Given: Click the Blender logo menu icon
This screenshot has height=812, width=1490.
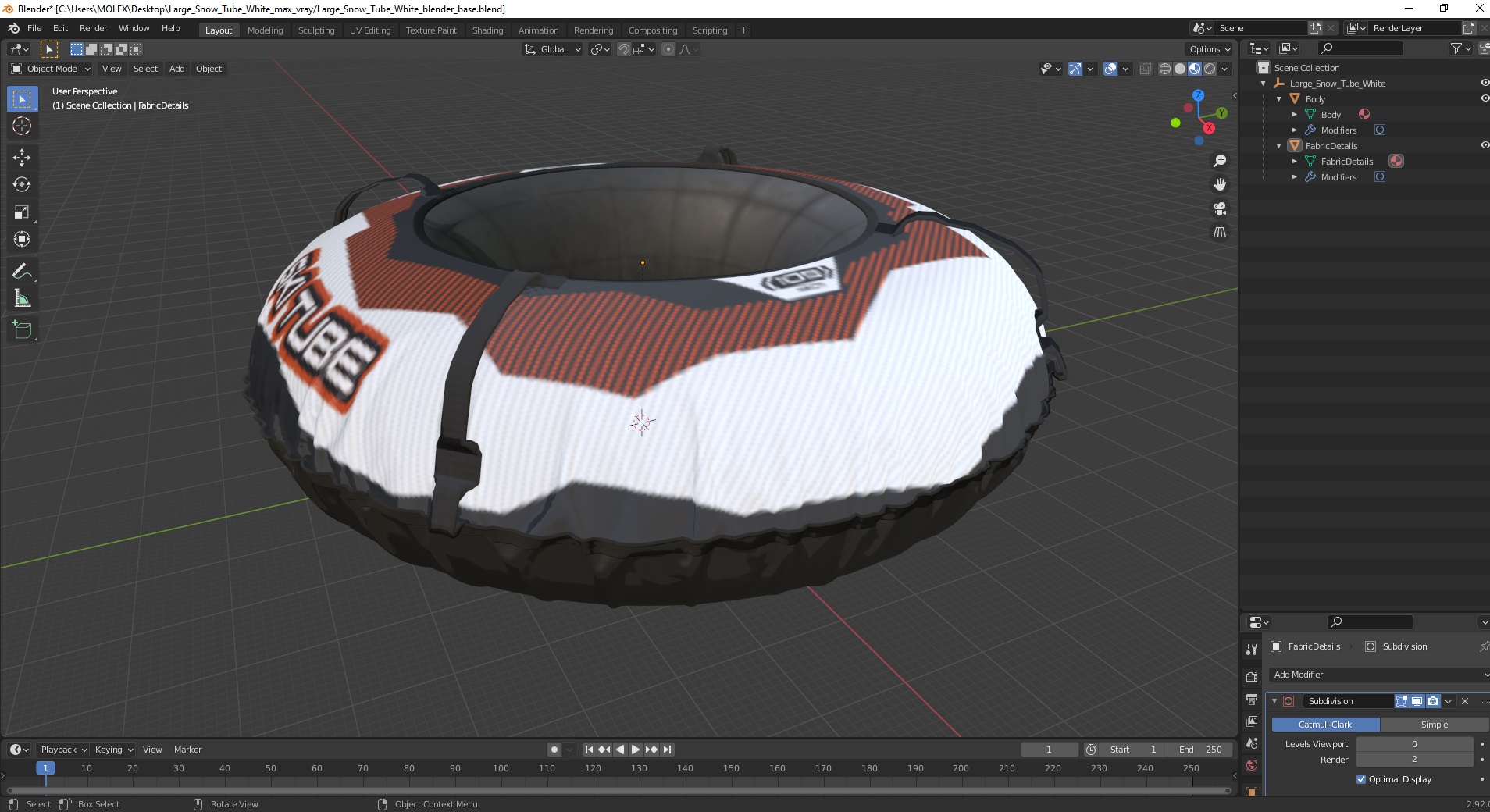Looking at the screenshot, I should pyautogui.click(x=13, y=28).
